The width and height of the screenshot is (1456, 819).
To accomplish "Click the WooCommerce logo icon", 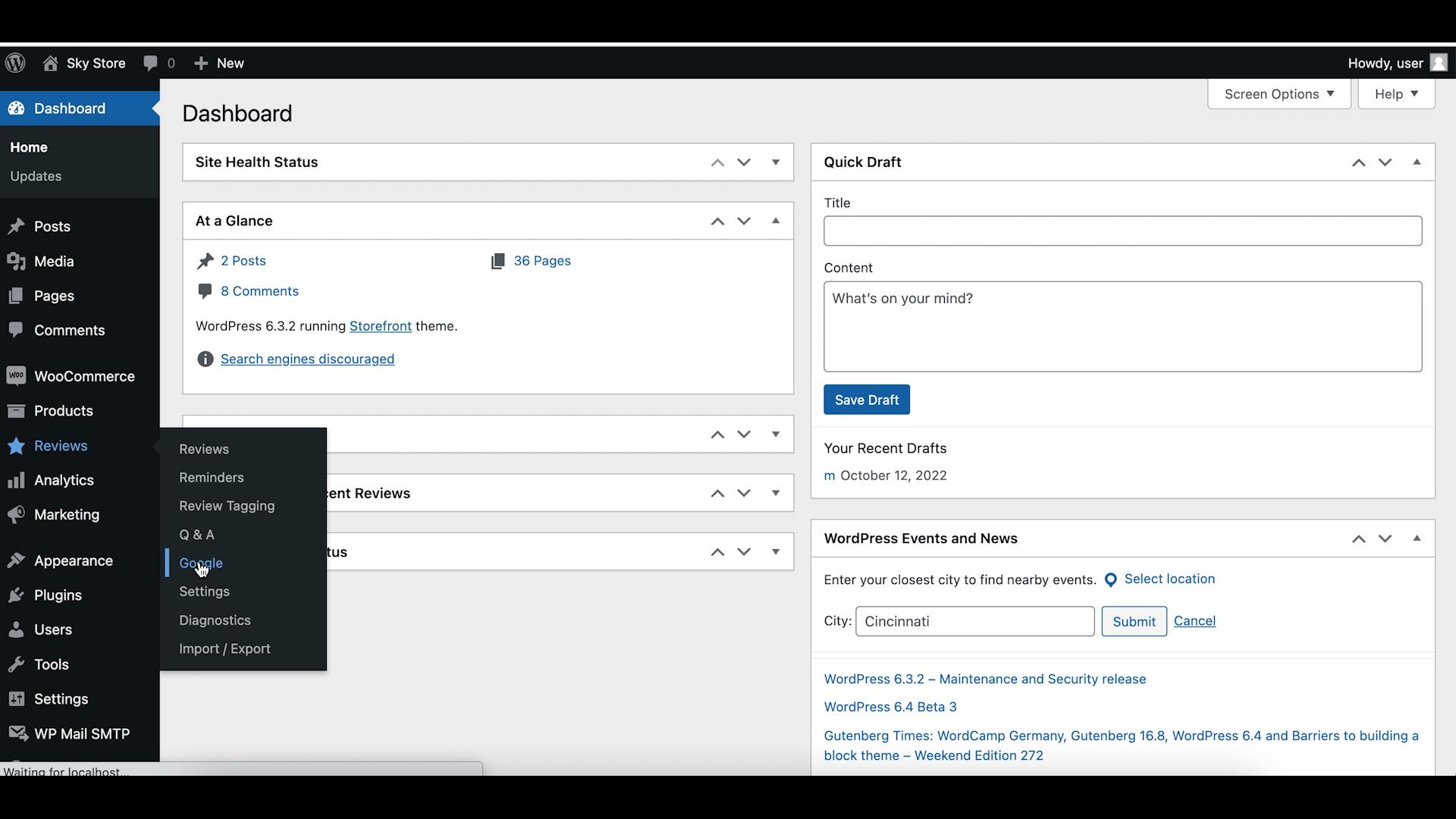I will (x=16, y=376).
